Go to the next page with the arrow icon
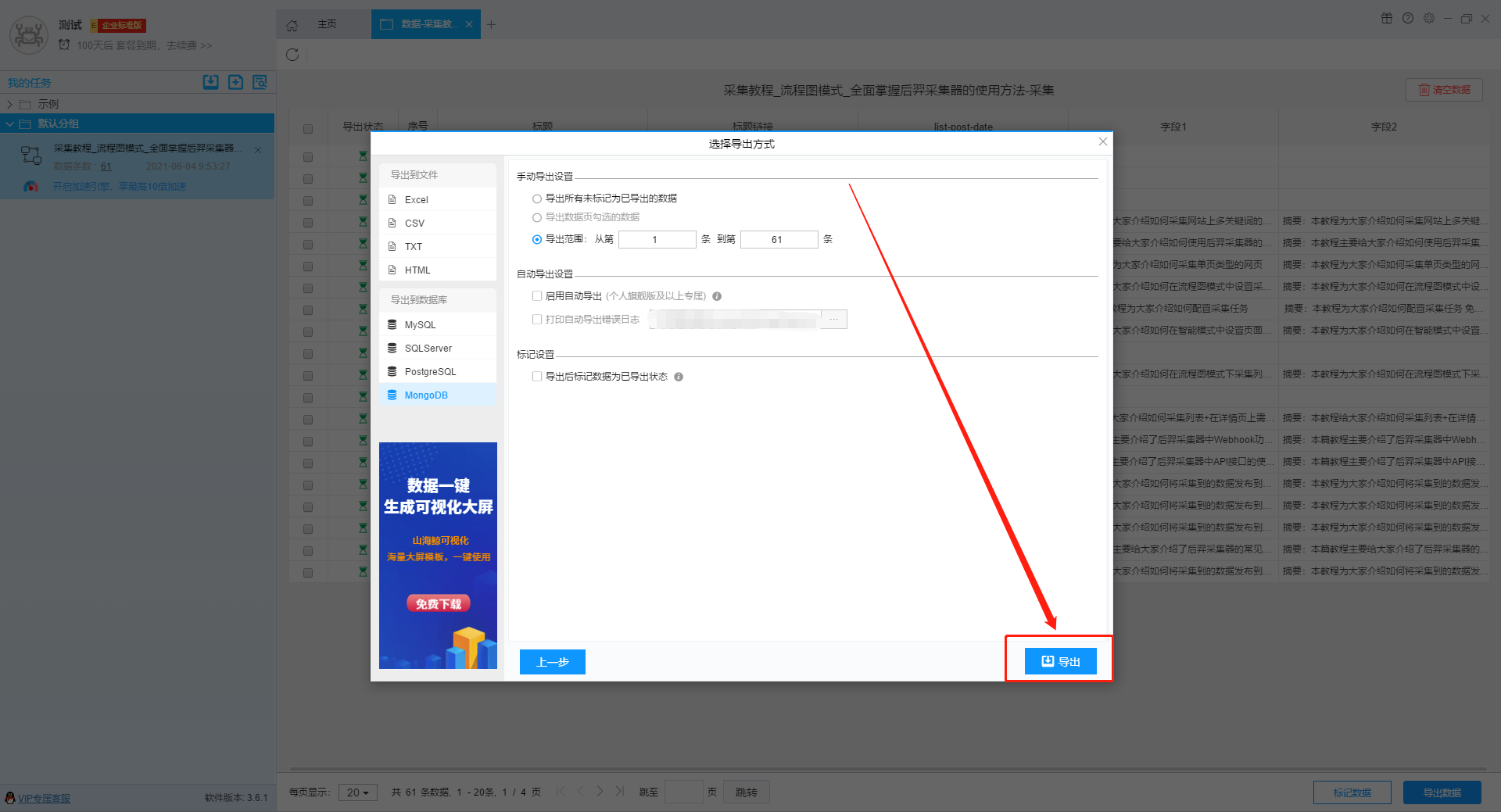The image size is (1501, 812). (600, 791)
